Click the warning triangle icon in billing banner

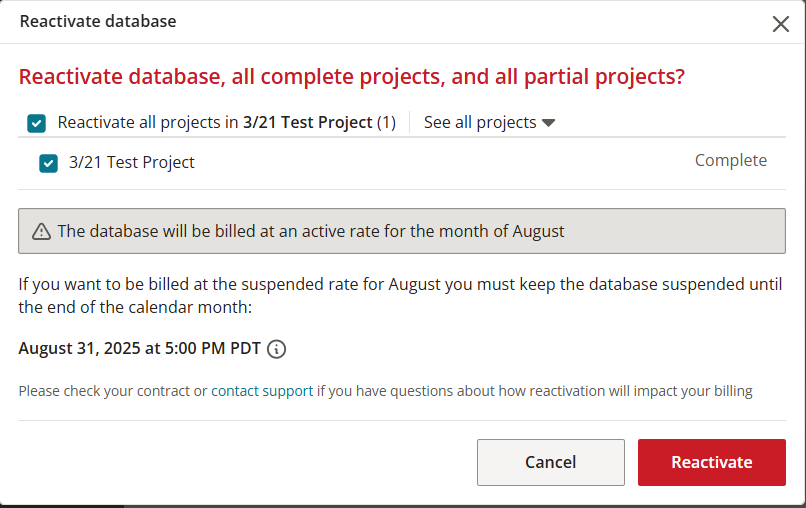pyautogui.click(x=41, y=232)
